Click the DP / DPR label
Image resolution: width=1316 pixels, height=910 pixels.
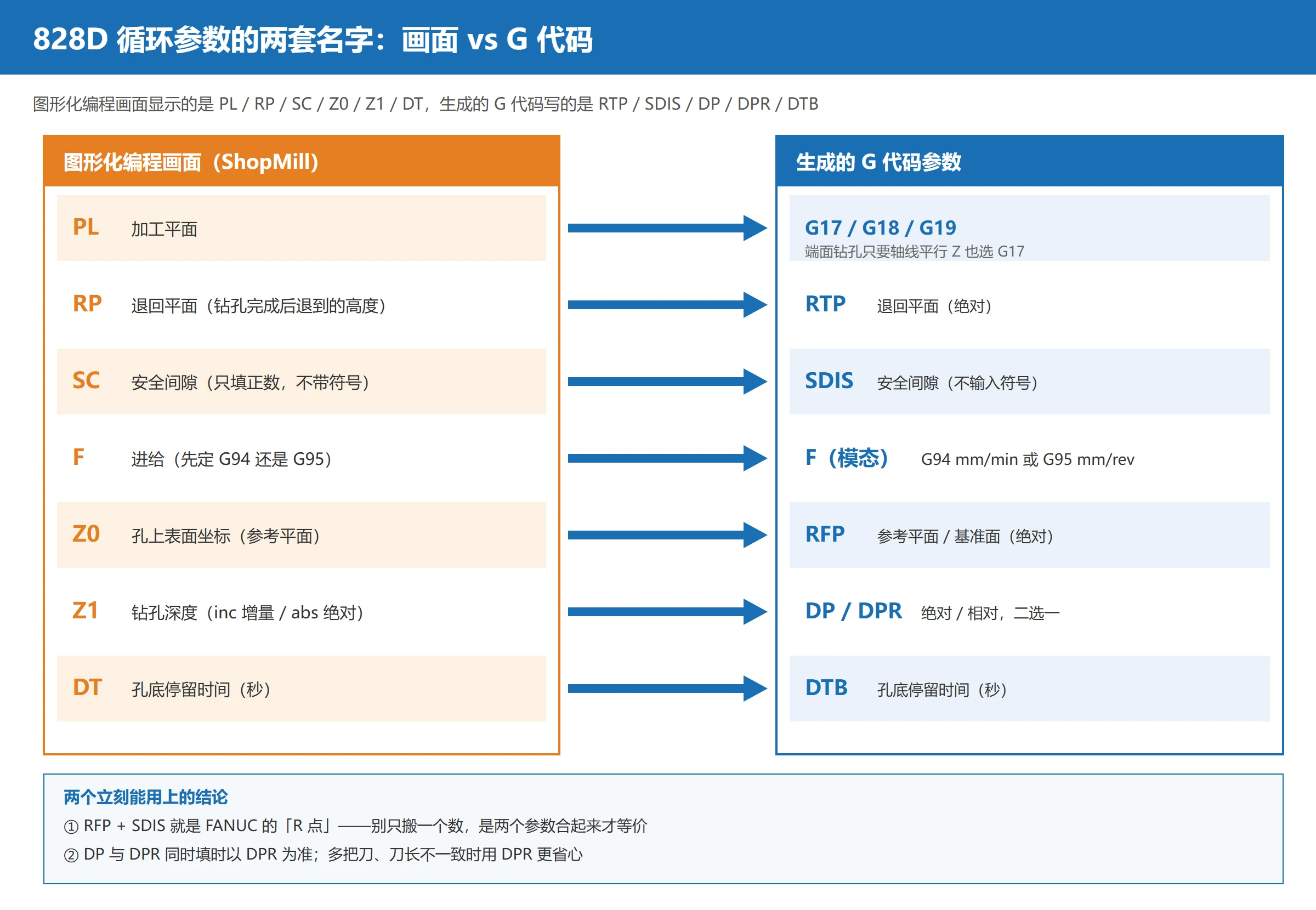(x=854, y=611)
